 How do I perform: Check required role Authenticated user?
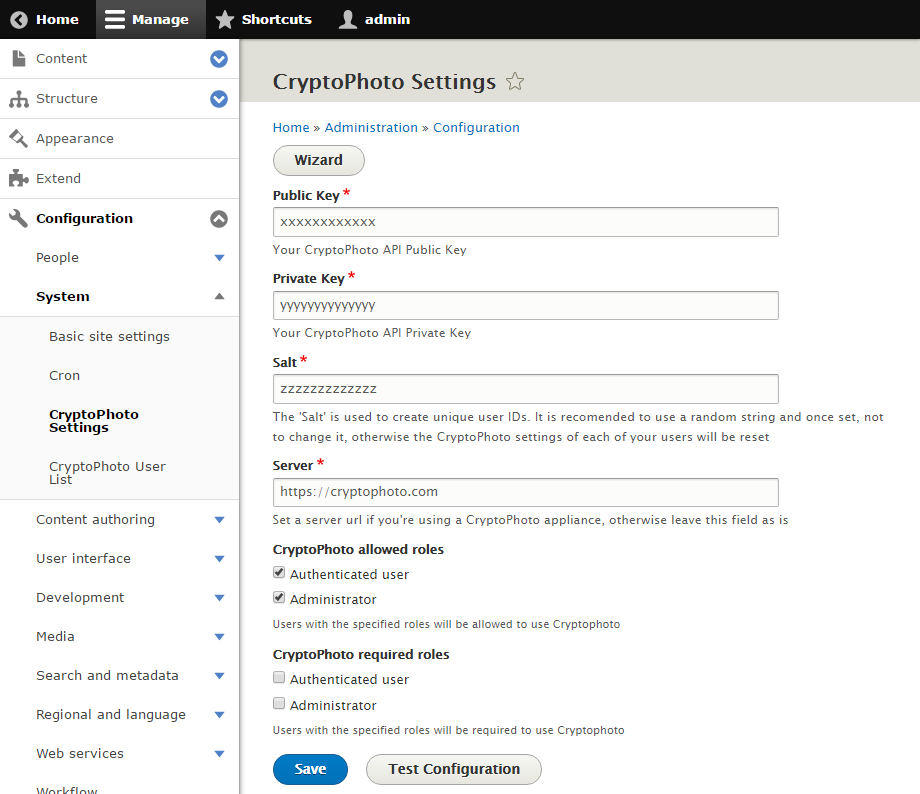click(x=279, y=678)
